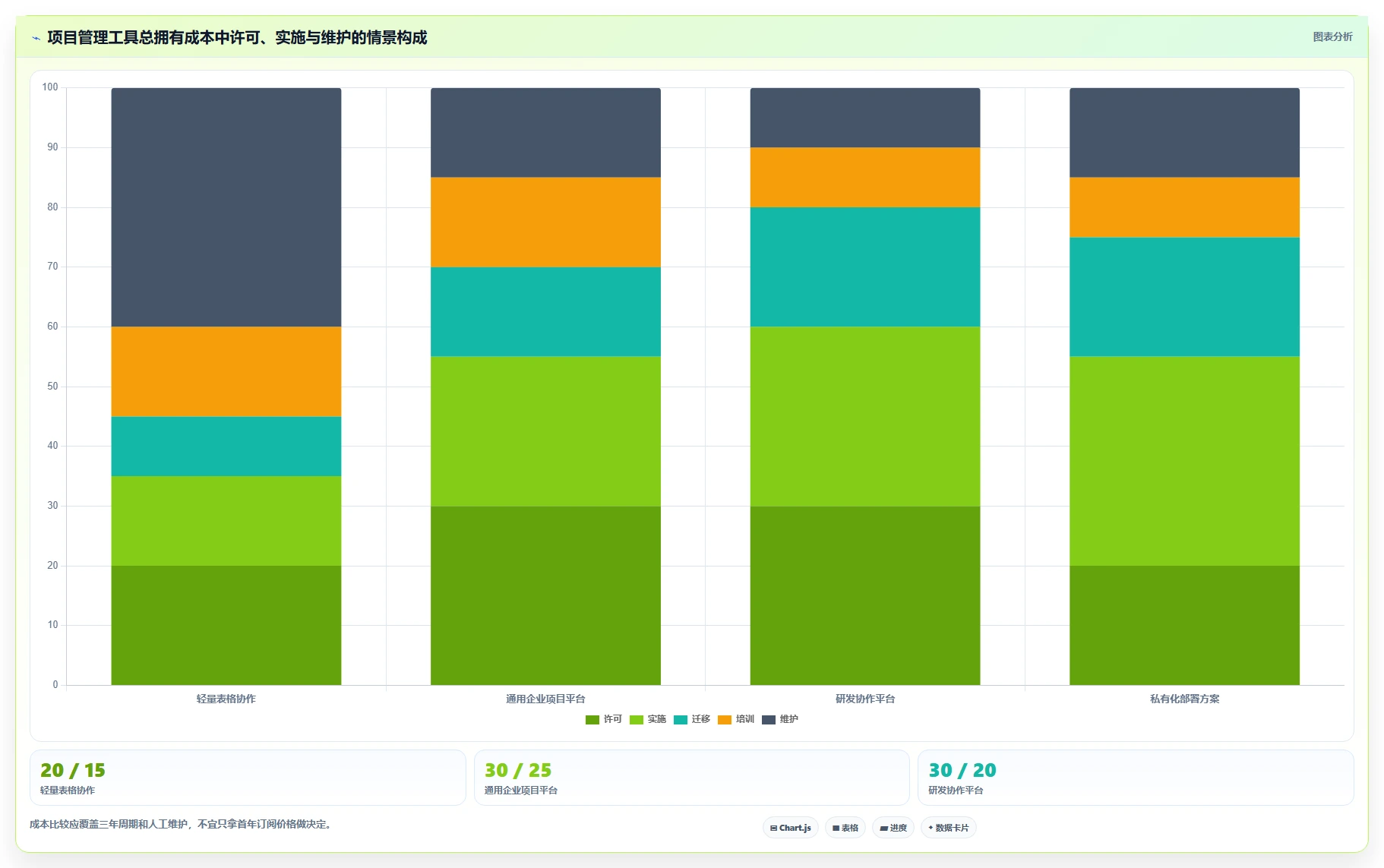The width and height of the screenshot is (1384, 868).
Task: Toggle the 维护 legend item
Action: click(x=780, y=719)
